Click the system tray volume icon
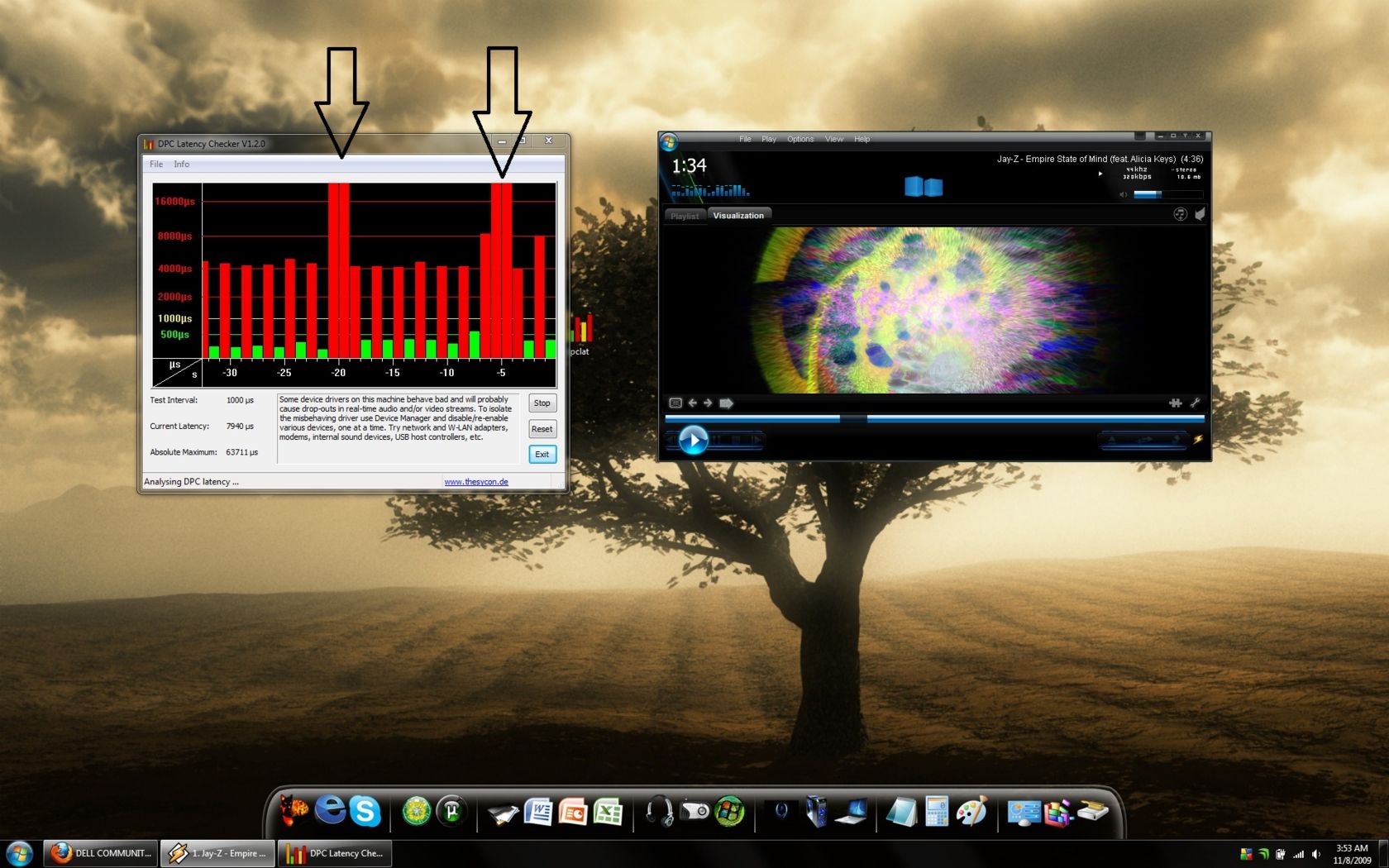 [x=1316, y=854]
